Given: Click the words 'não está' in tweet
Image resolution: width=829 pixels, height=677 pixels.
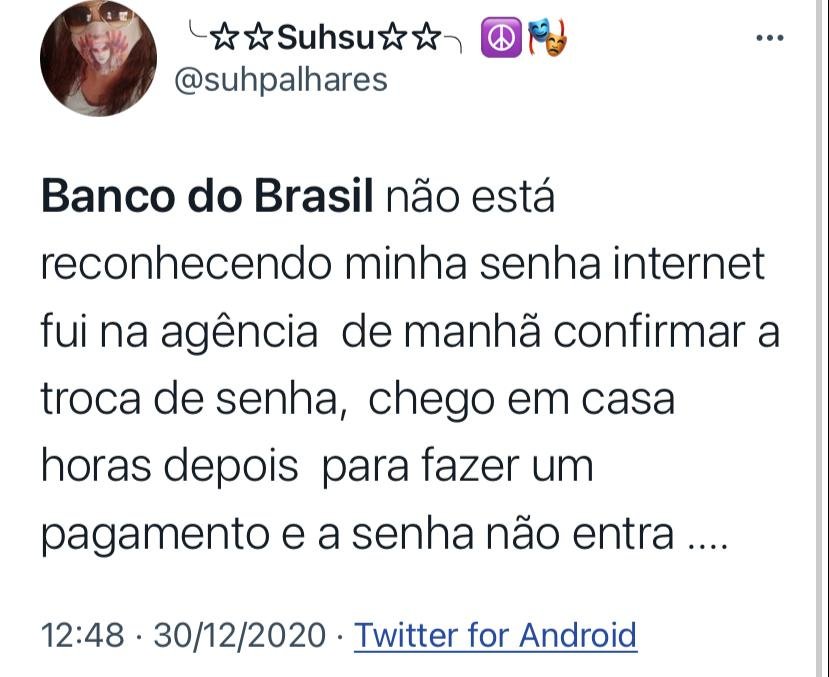Looking at the screenshot, I should (x=471, y=197).
